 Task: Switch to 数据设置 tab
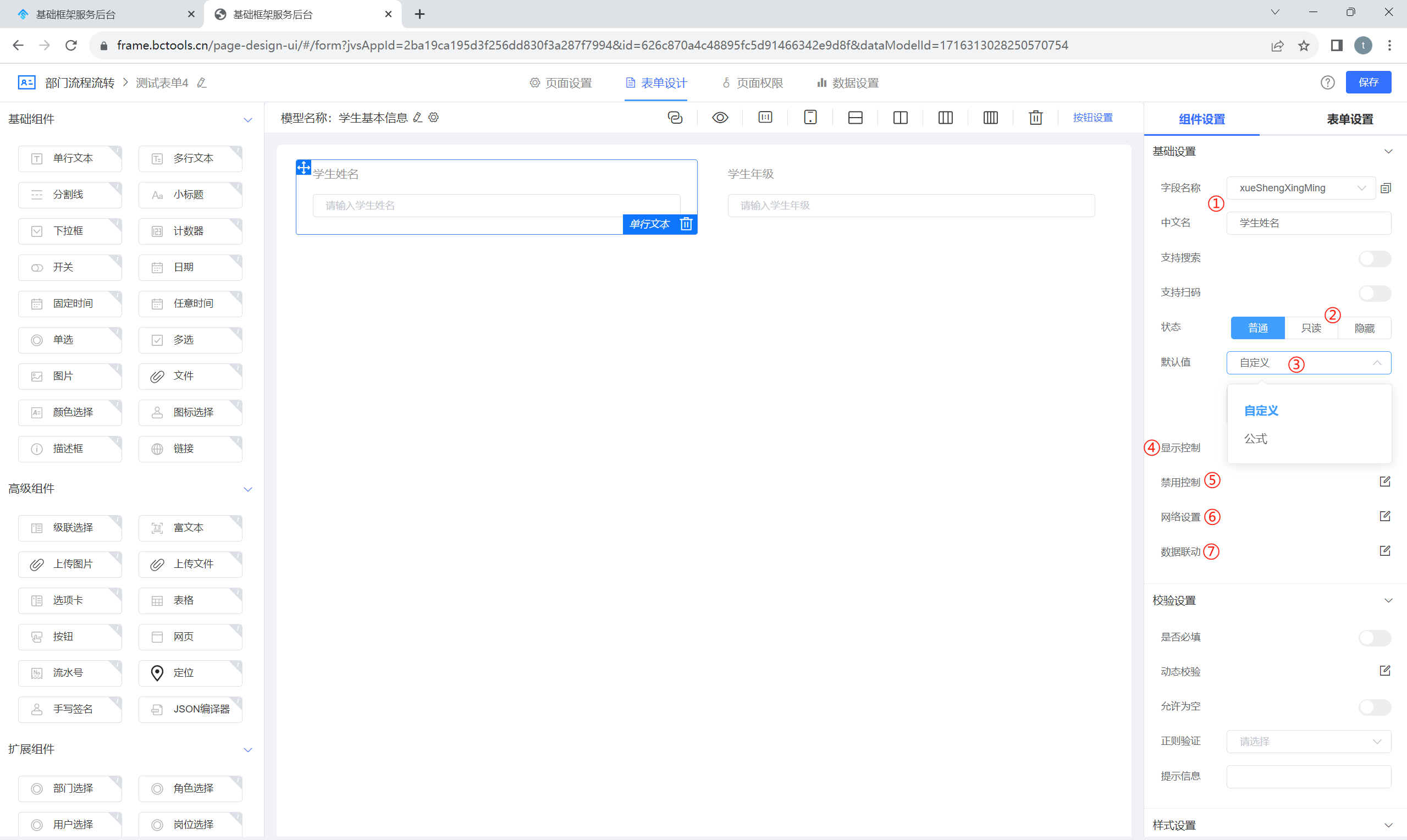[x=847, y=83]
